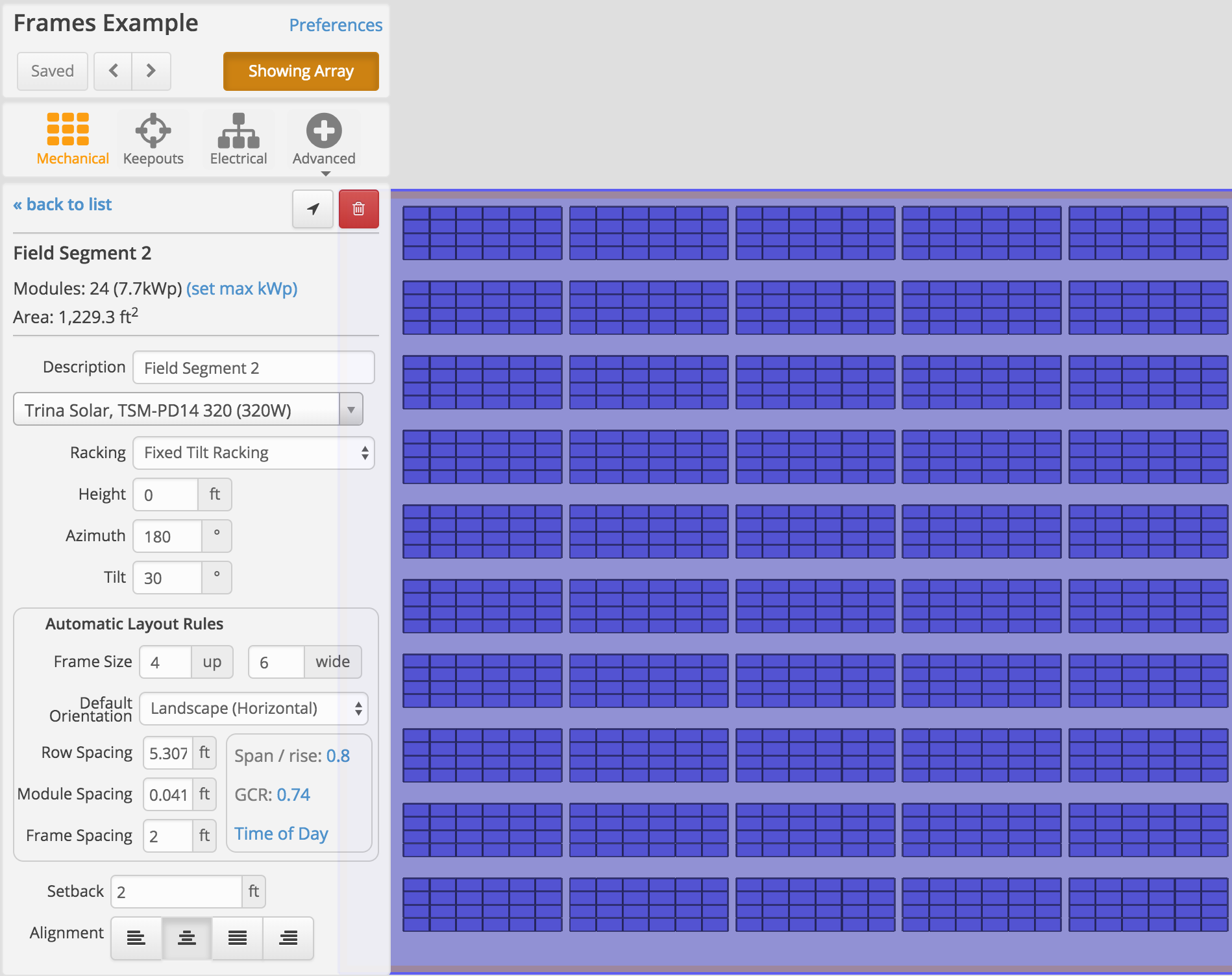The image size is (1232, 976).
Task: Edit the Azimuth value field
Action: tap(167, 536)
